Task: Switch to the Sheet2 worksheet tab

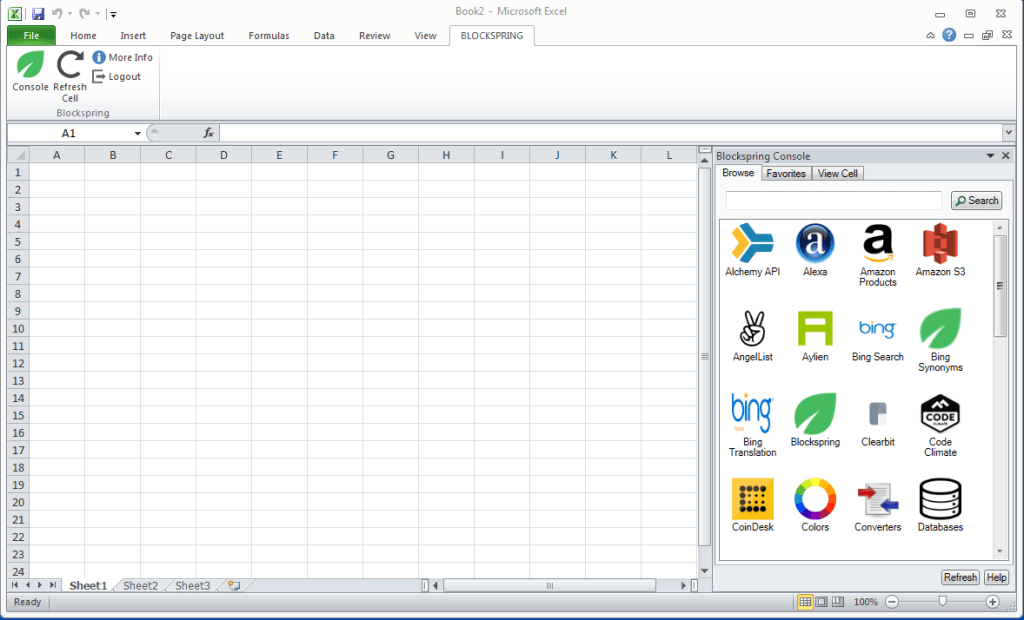Action: 140,585
